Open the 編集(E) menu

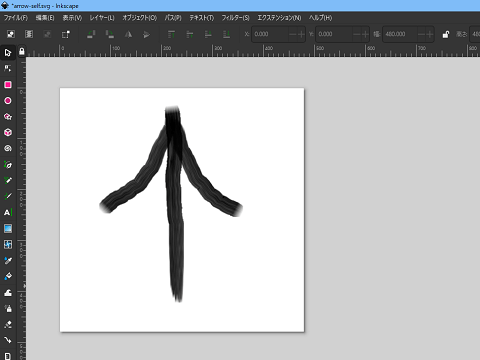(x=45, y=18)
